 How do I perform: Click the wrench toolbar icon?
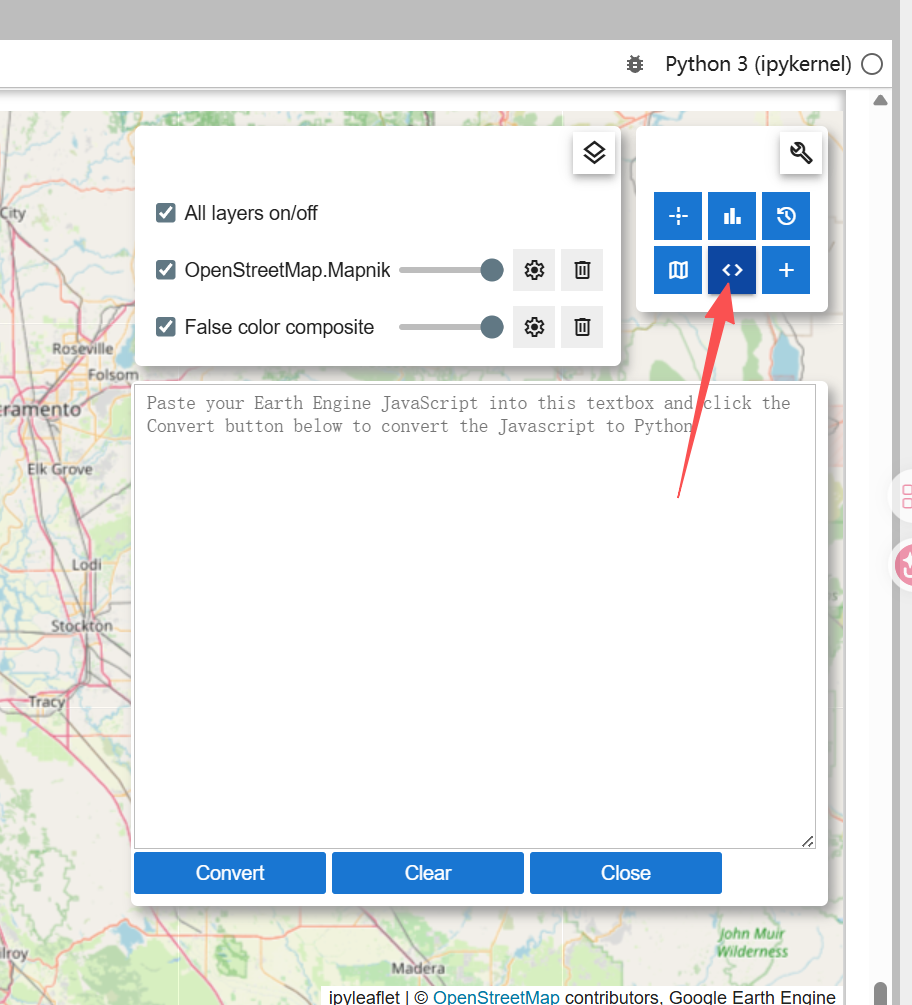[x=801, y=153]
